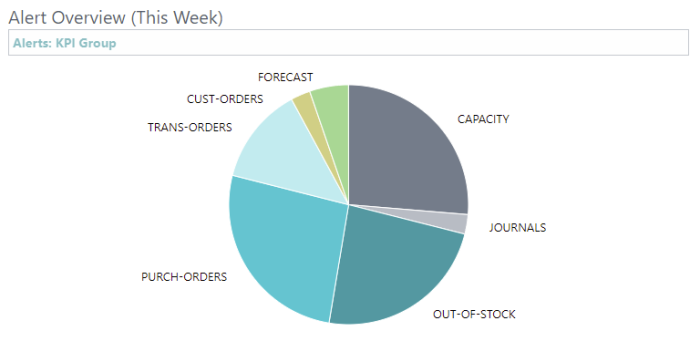
Task: Click the CUST-ORDERS label
Action: coord(225,99)
